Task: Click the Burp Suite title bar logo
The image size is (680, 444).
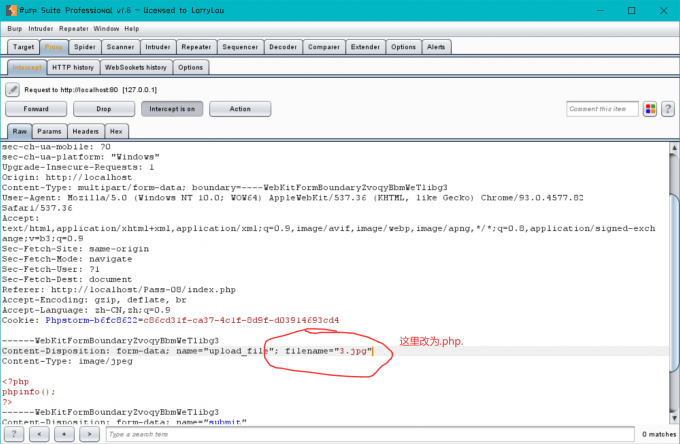Action: pyautogui.click(x=9, y=9)
